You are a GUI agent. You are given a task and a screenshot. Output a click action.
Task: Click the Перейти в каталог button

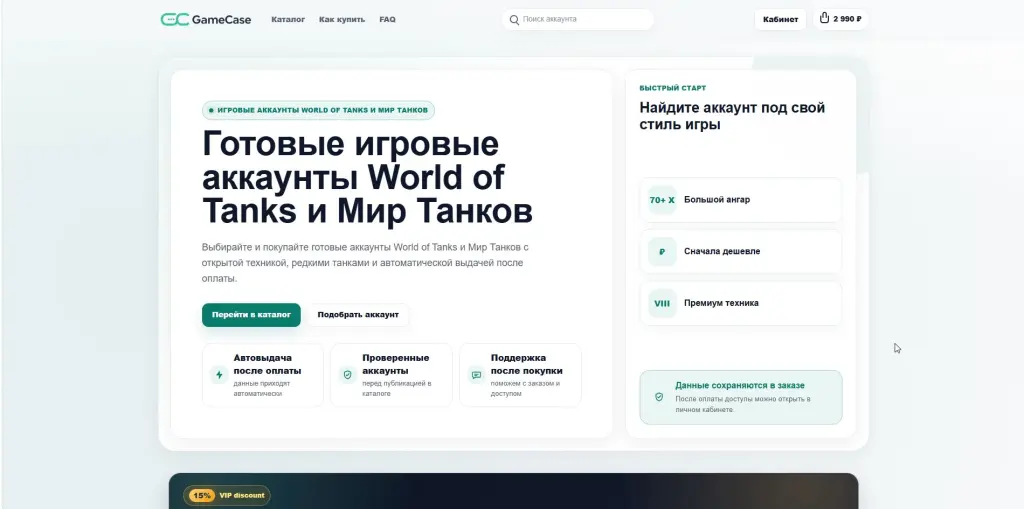(251, 315)
